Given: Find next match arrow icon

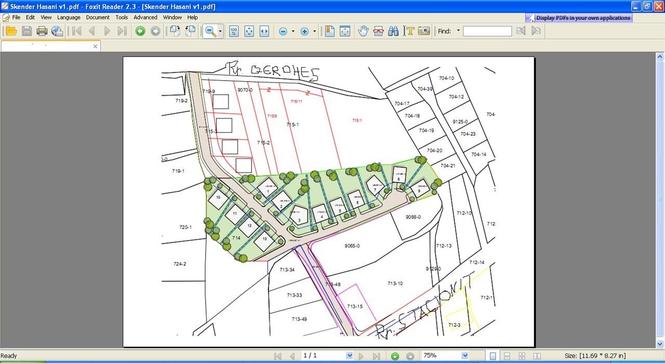Looking at the screenshot, I should click(x=536, y=31).
